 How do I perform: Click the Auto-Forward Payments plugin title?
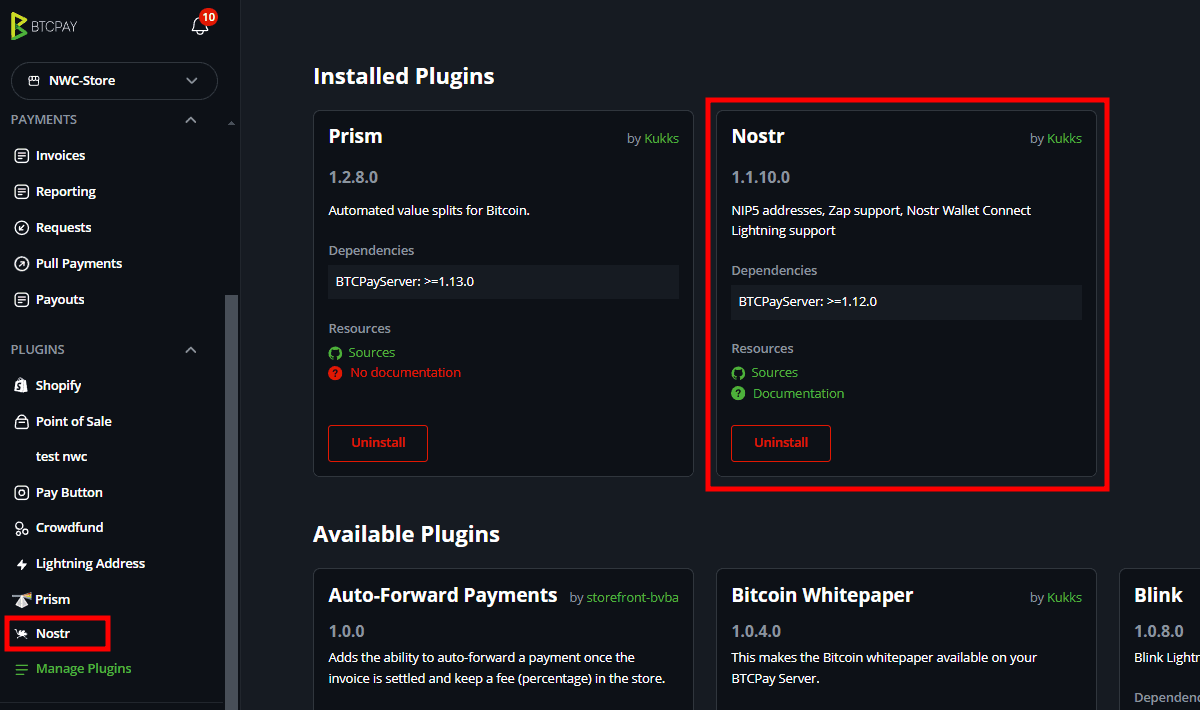pos(443,595)
